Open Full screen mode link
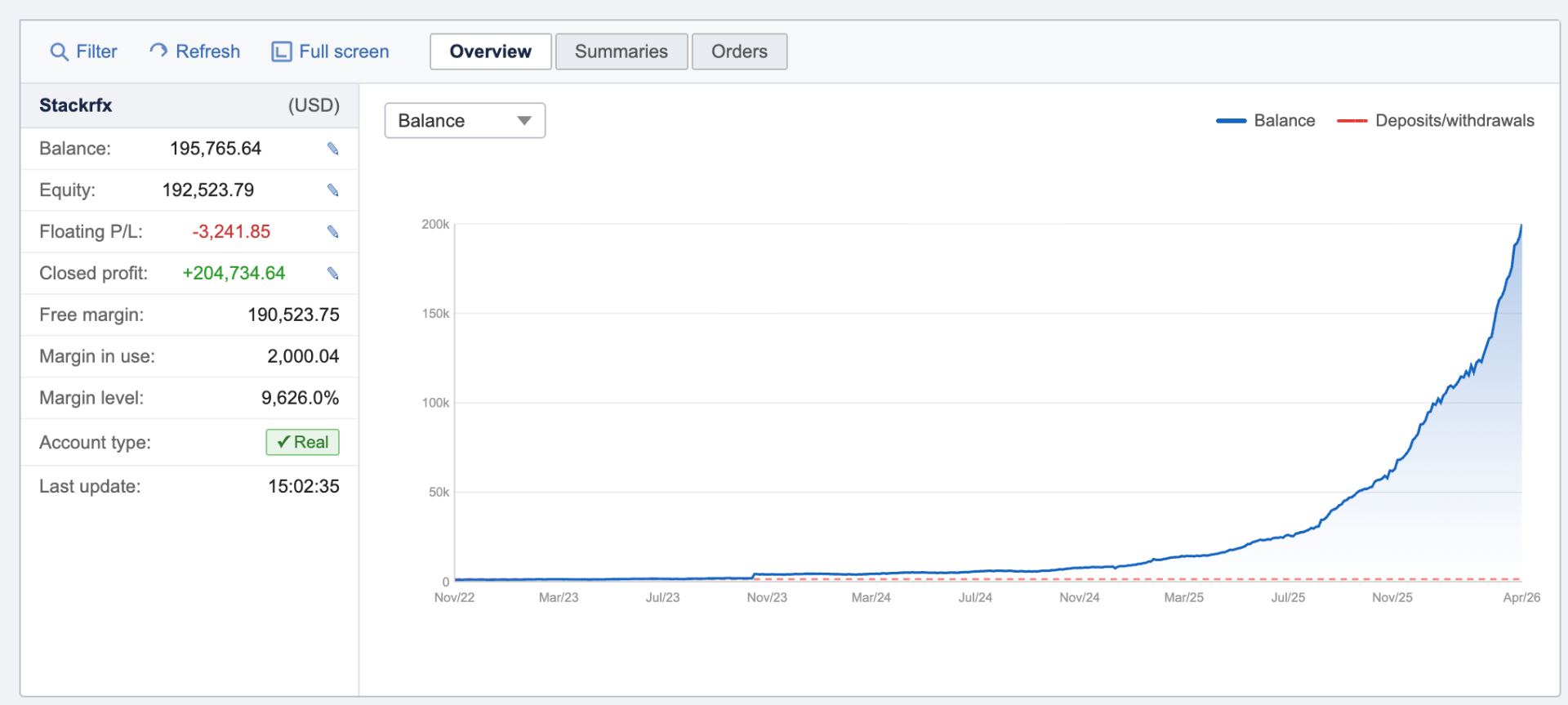Screen dimensions: 1568x705 344,51
